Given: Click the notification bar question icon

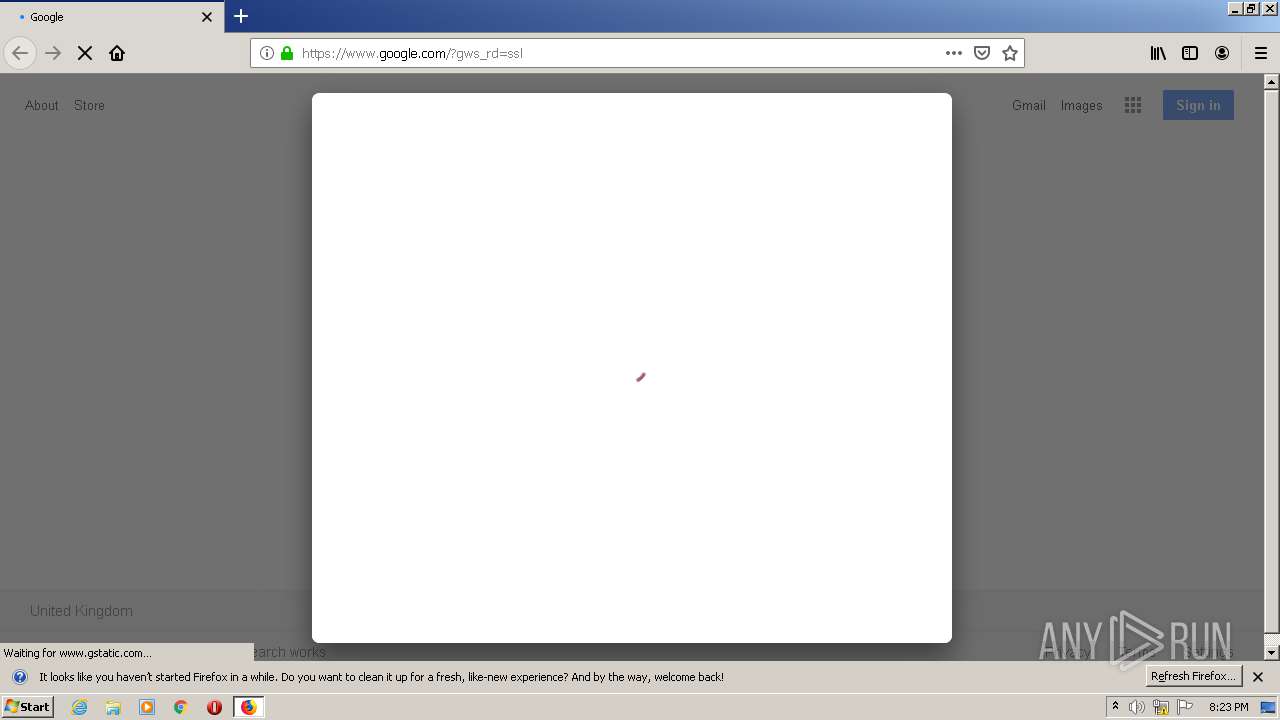Looking at the screenshot, I should [19, 677].
